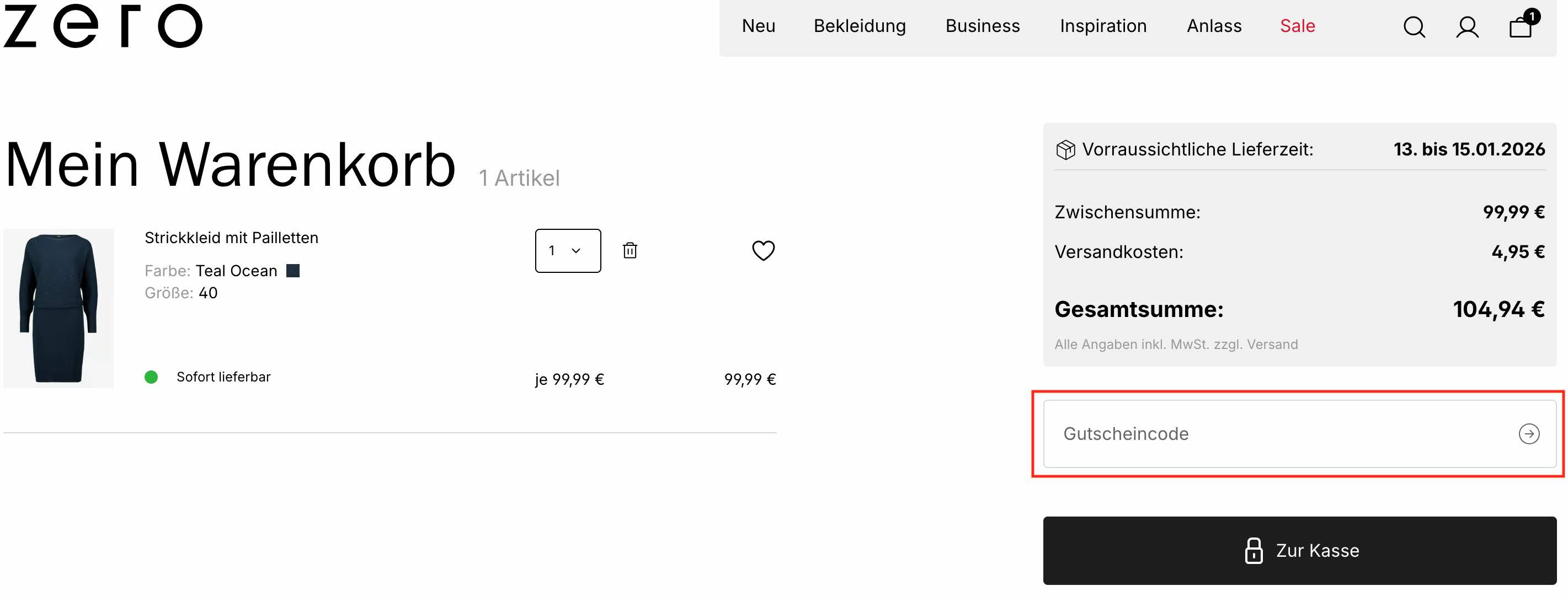1568x602 pixels.
Task: View the shopping bag contents
Action: [x=1521, y=29]
